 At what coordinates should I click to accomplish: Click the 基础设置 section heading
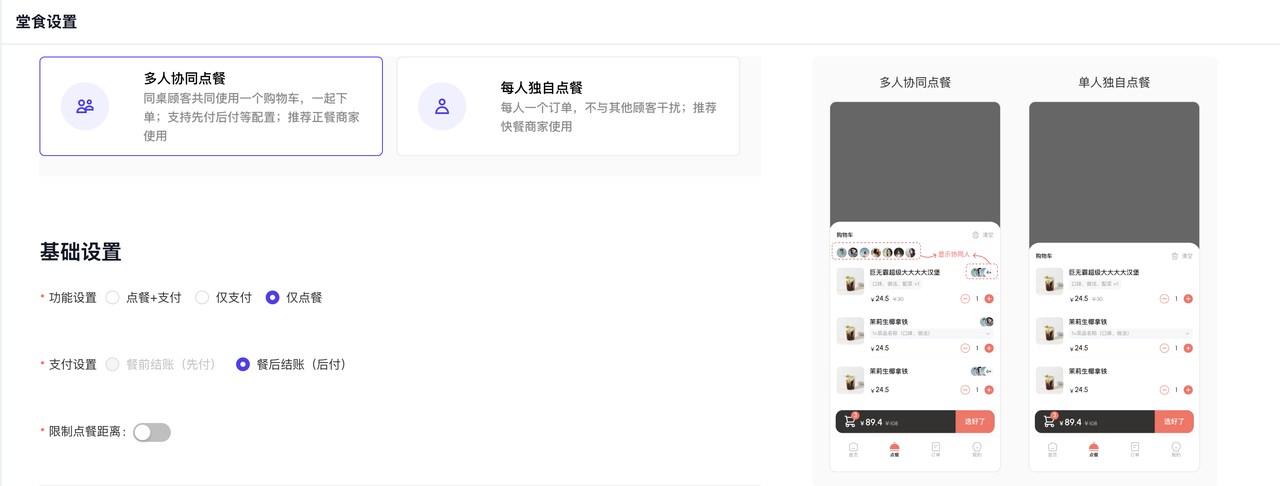(81, 252)
